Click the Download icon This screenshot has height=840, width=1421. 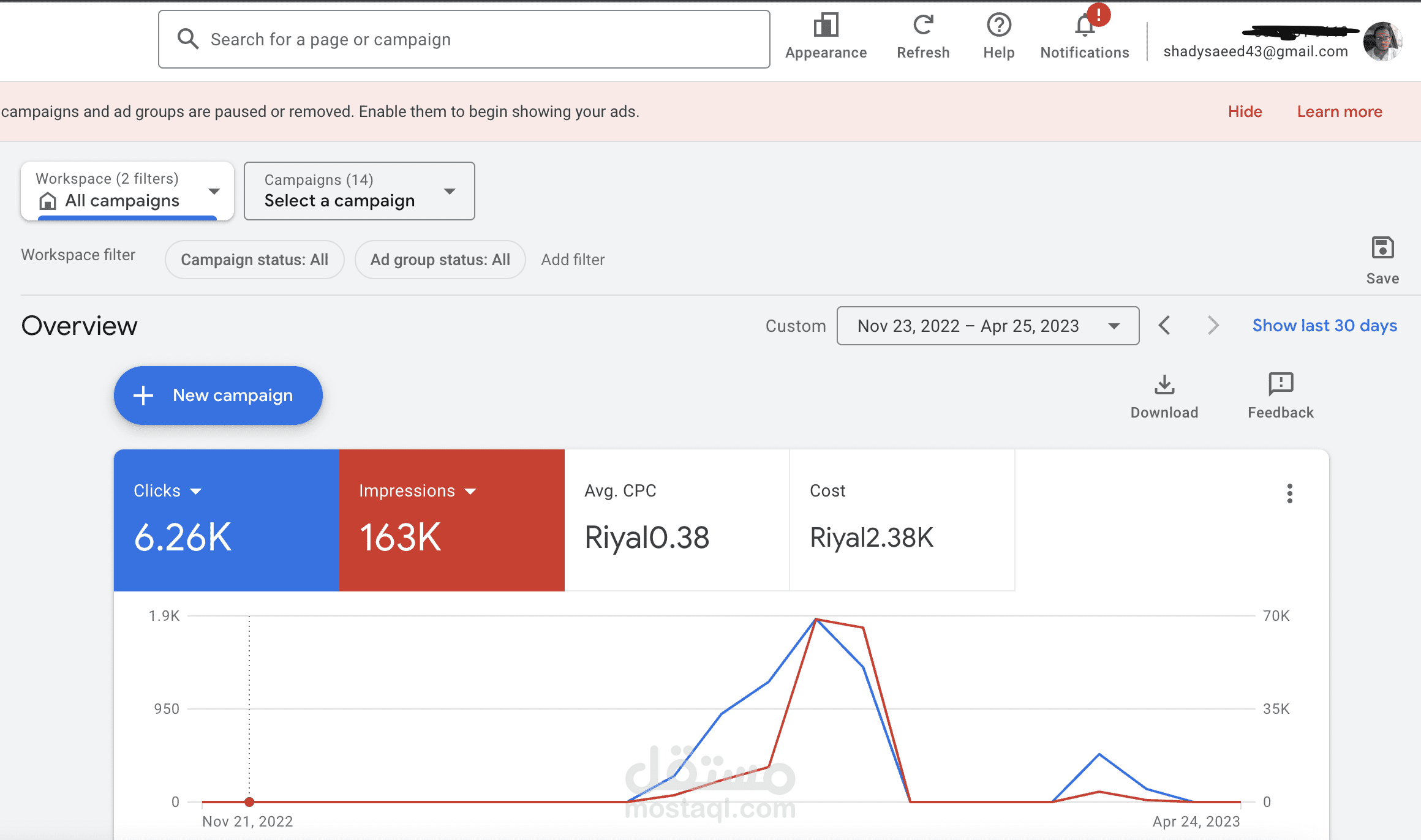(x=1164, y=385)
